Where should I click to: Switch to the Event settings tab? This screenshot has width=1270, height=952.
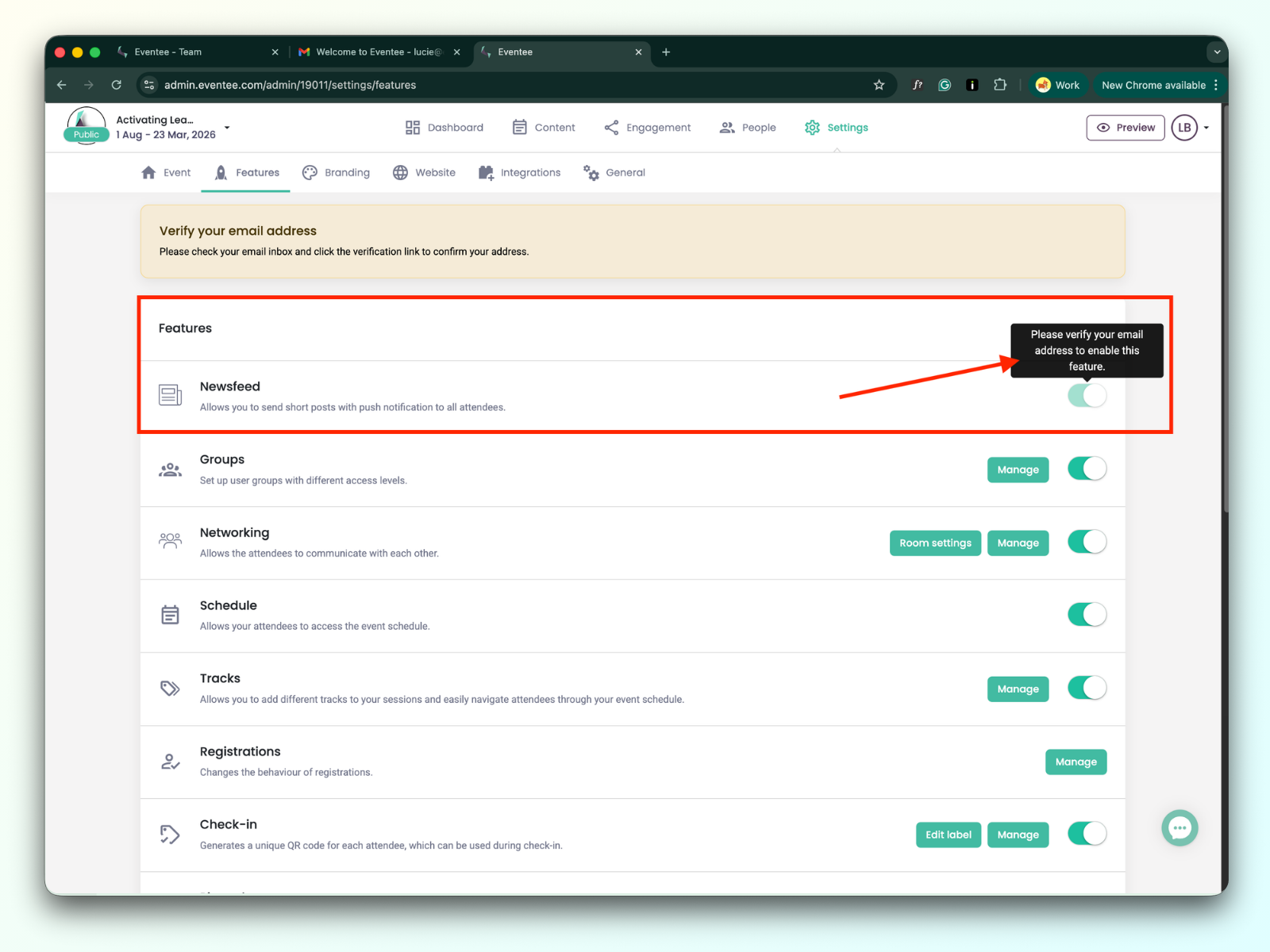pos(166,173)
